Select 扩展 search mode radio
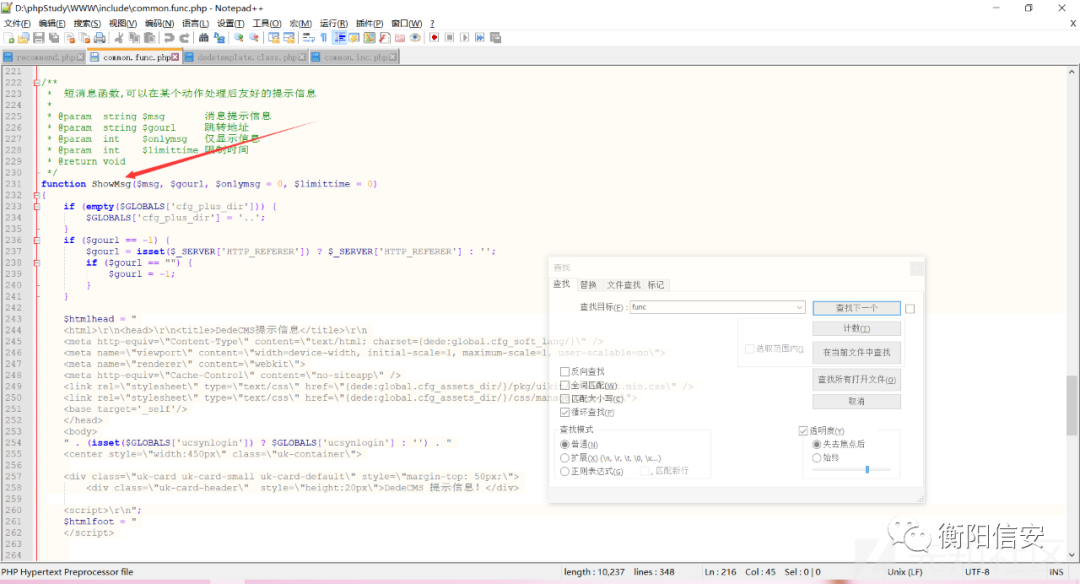The height and width of the screenshot is (584, 1080). [565, 458]
